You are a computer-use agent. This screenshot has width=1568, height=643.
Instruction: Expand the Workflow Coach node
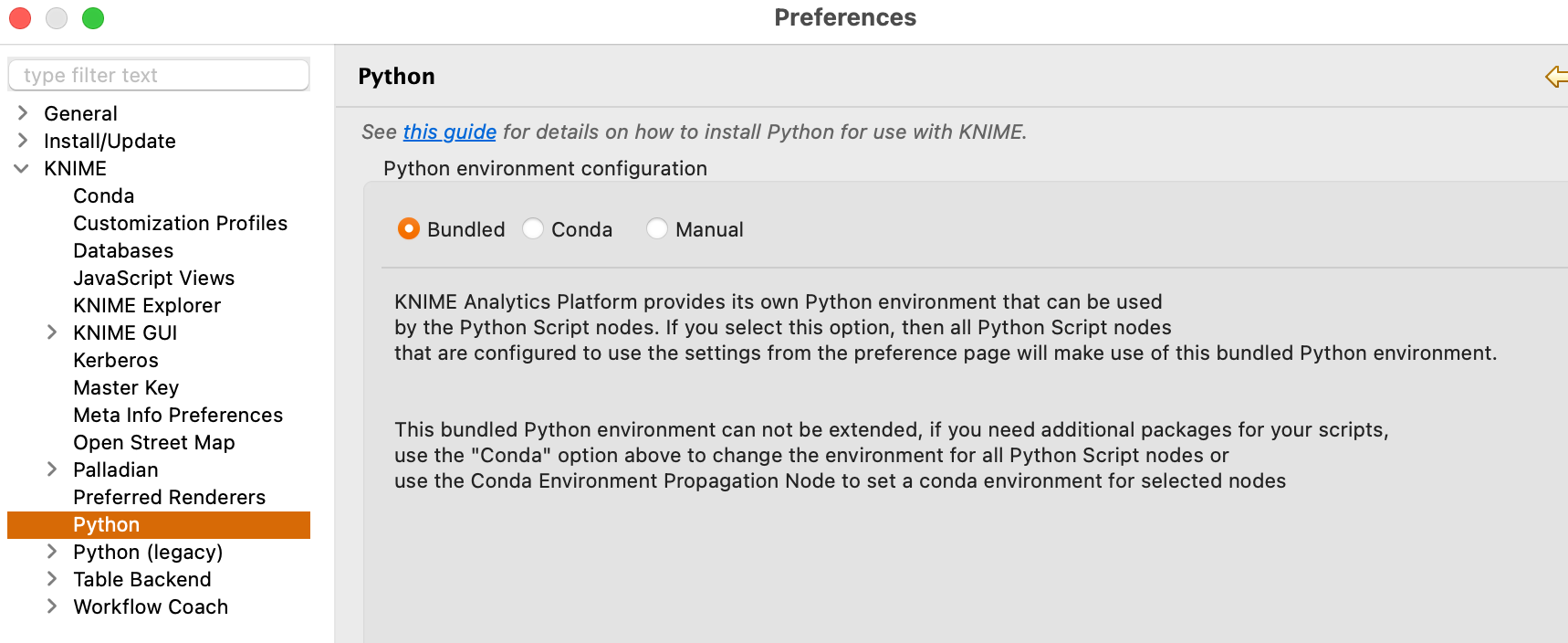click(x=52, y=606)
